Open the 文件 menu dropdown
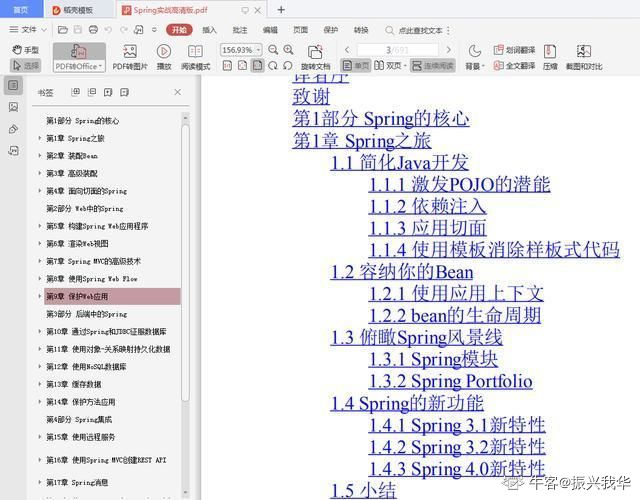Screen dimensions: 640x500 pyautogui.click(x=28, y=30)
